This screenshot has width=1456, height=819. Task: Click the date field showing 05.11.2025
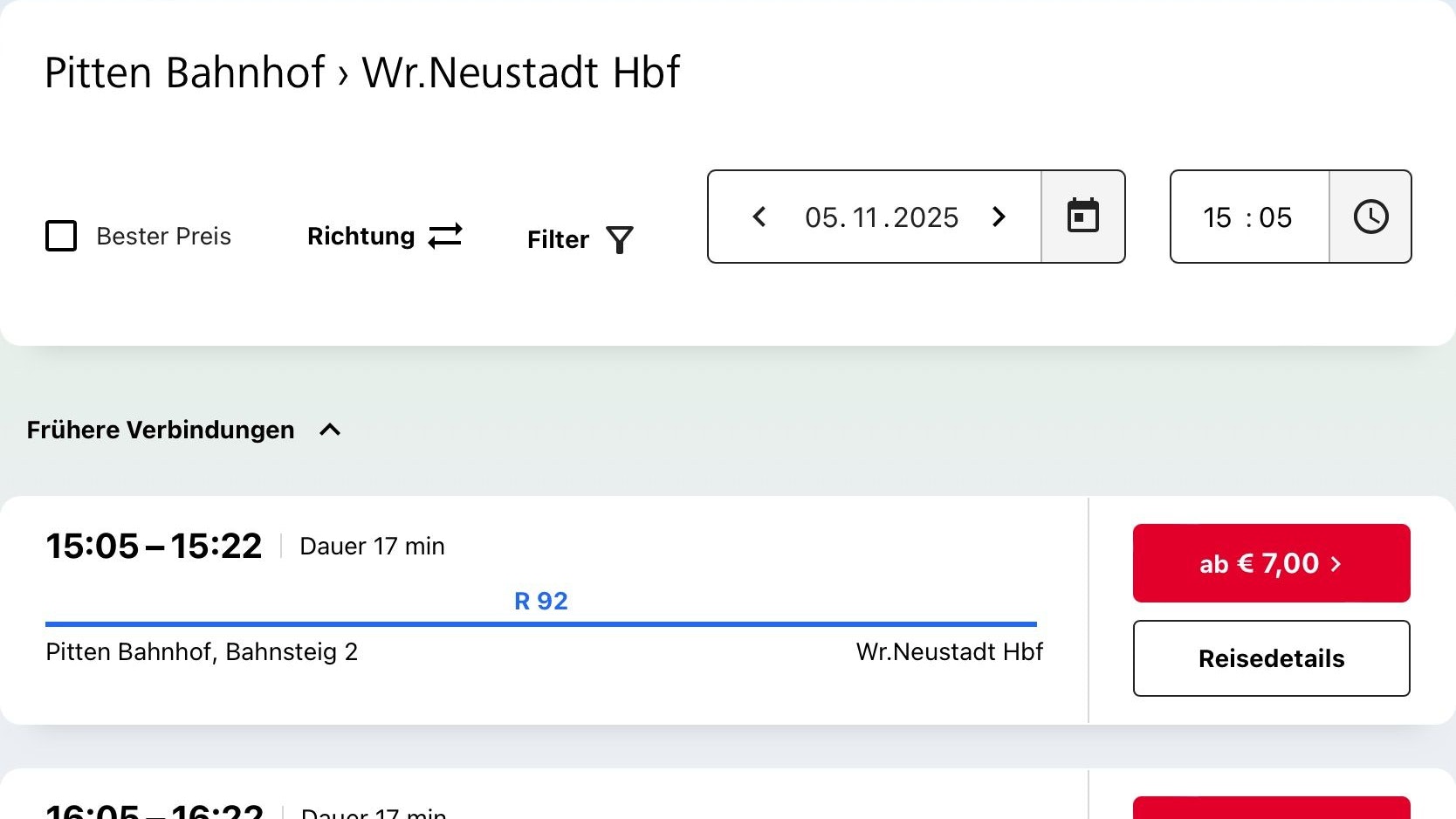tap(880, 217)
